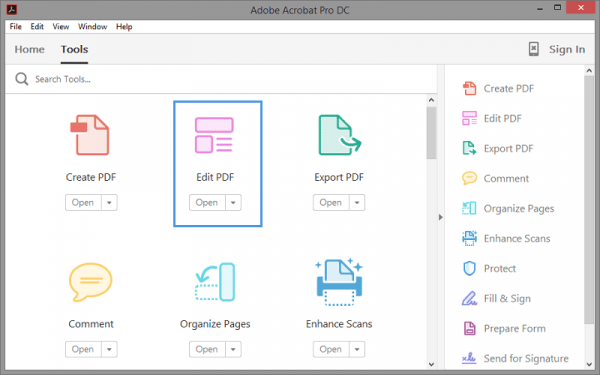Image resolution: width=600 pixels, height=375 pixels.
Task: Collapse the right tools pane arrow
Action: pyautogui.click(x=441, y=217)
